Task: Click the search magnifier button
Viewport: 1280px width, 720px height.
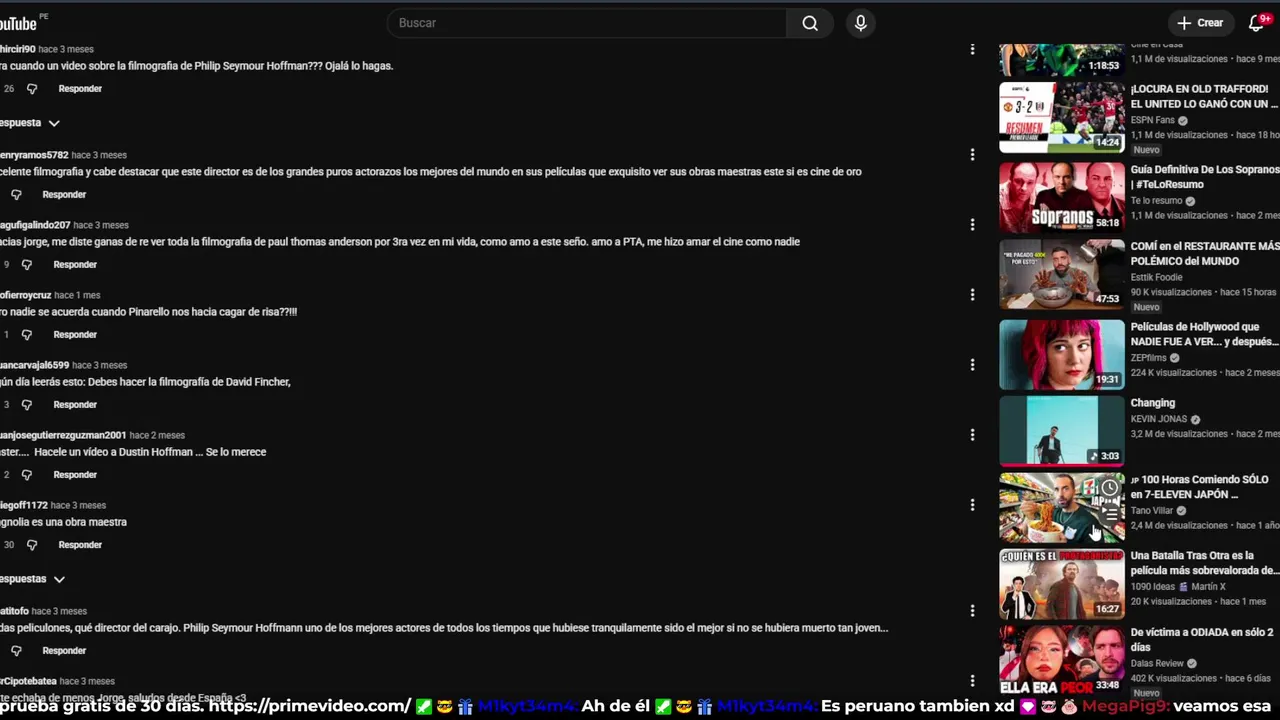Action: pos(810,23)
